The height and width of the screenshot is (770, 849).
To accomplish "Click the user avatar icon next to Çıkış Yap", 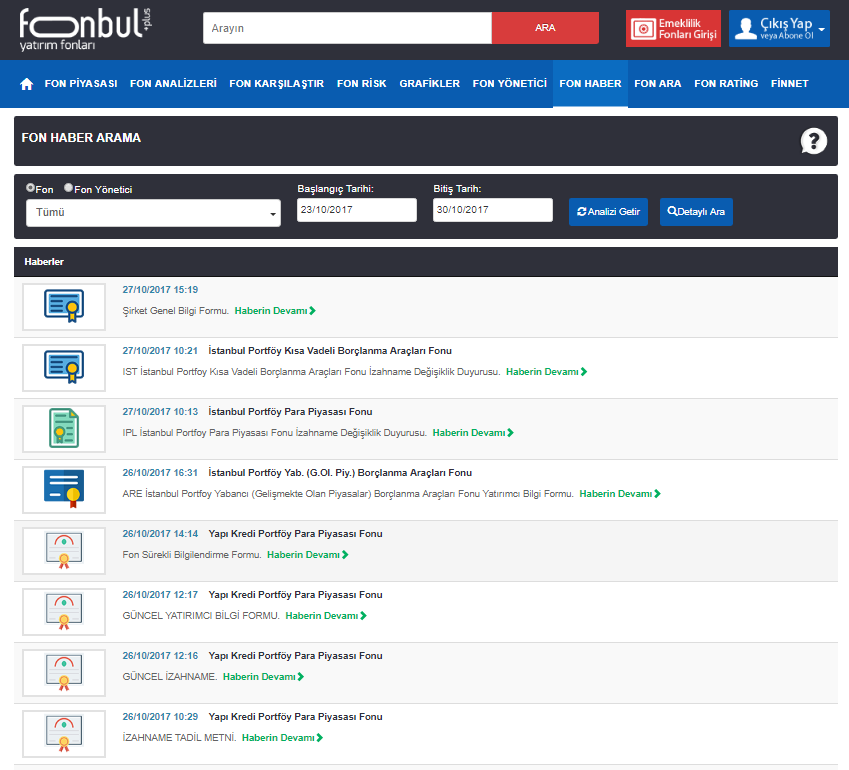I will [x=746, y=28].
